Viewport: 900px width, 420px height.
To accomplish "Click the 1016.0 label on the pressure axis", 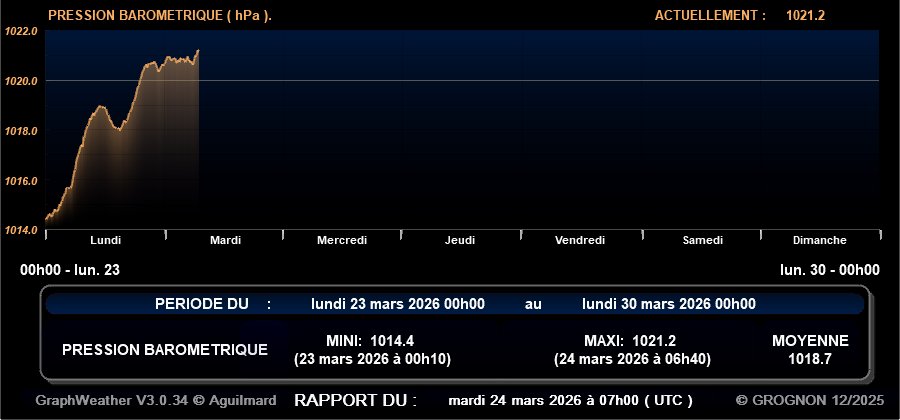I will (x=22, y=181).
